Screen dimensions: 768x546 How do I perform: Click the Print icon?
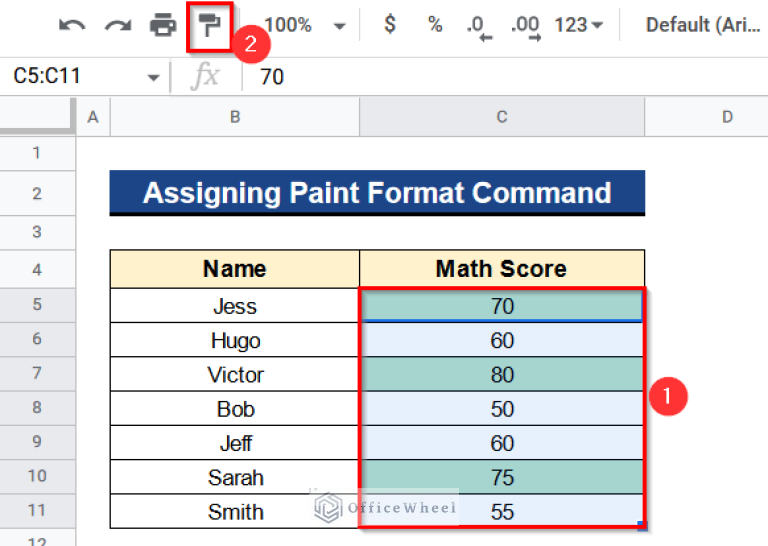pyautogui.click(x=163, y=26)
